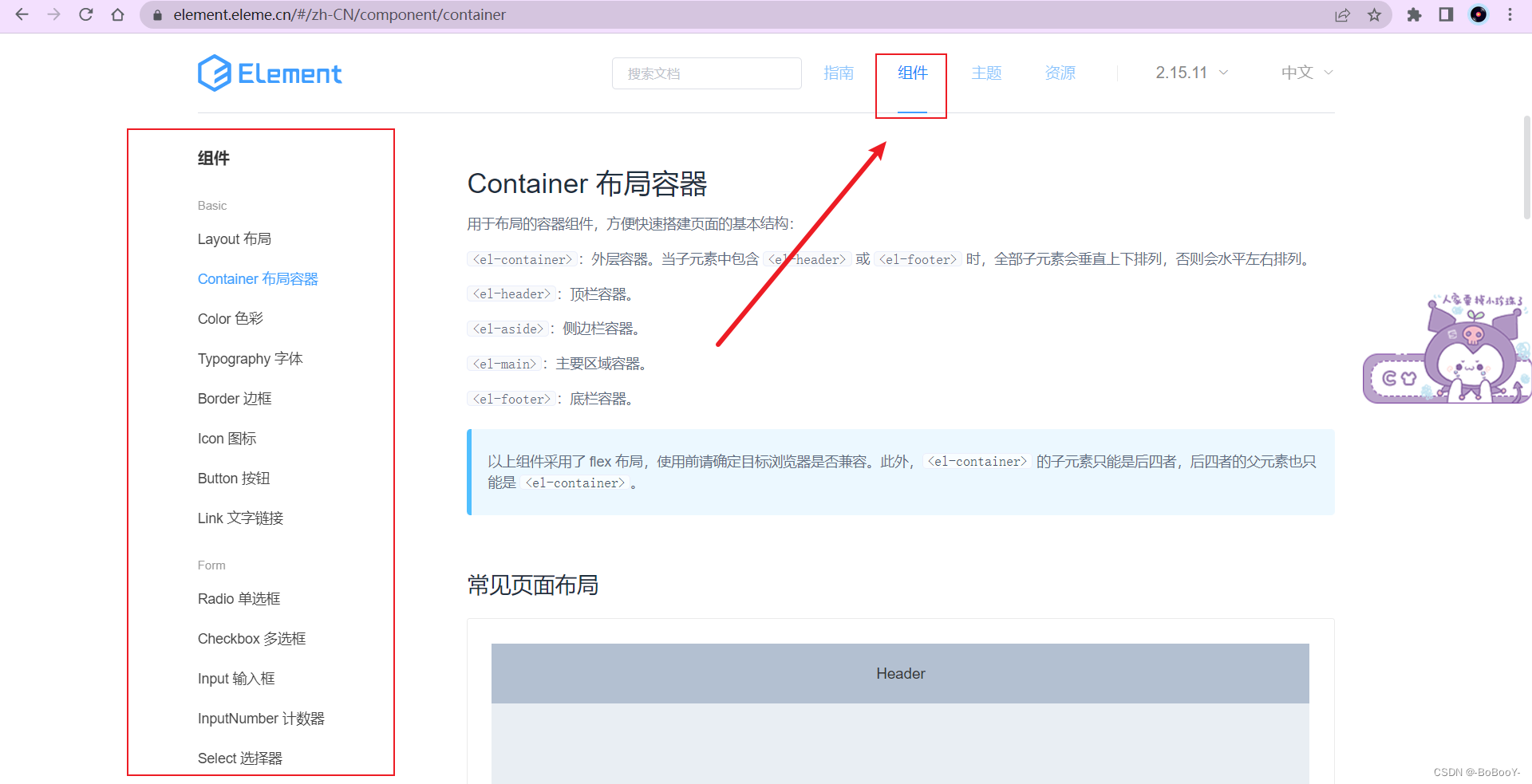Viewport: 1532px width, 784px height.
Task: Go back using browser back arrow
Action: click(22, 14)
